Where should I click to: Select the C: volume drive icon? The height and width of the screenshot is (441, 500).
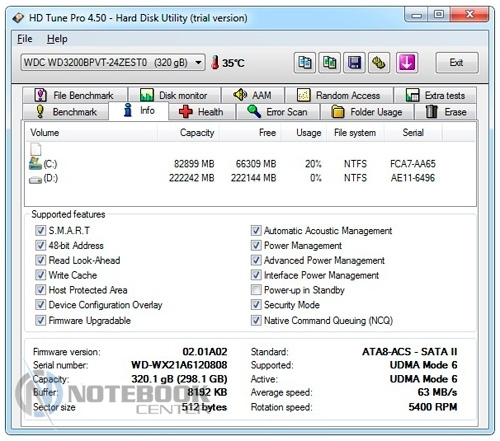coord(35,163)
